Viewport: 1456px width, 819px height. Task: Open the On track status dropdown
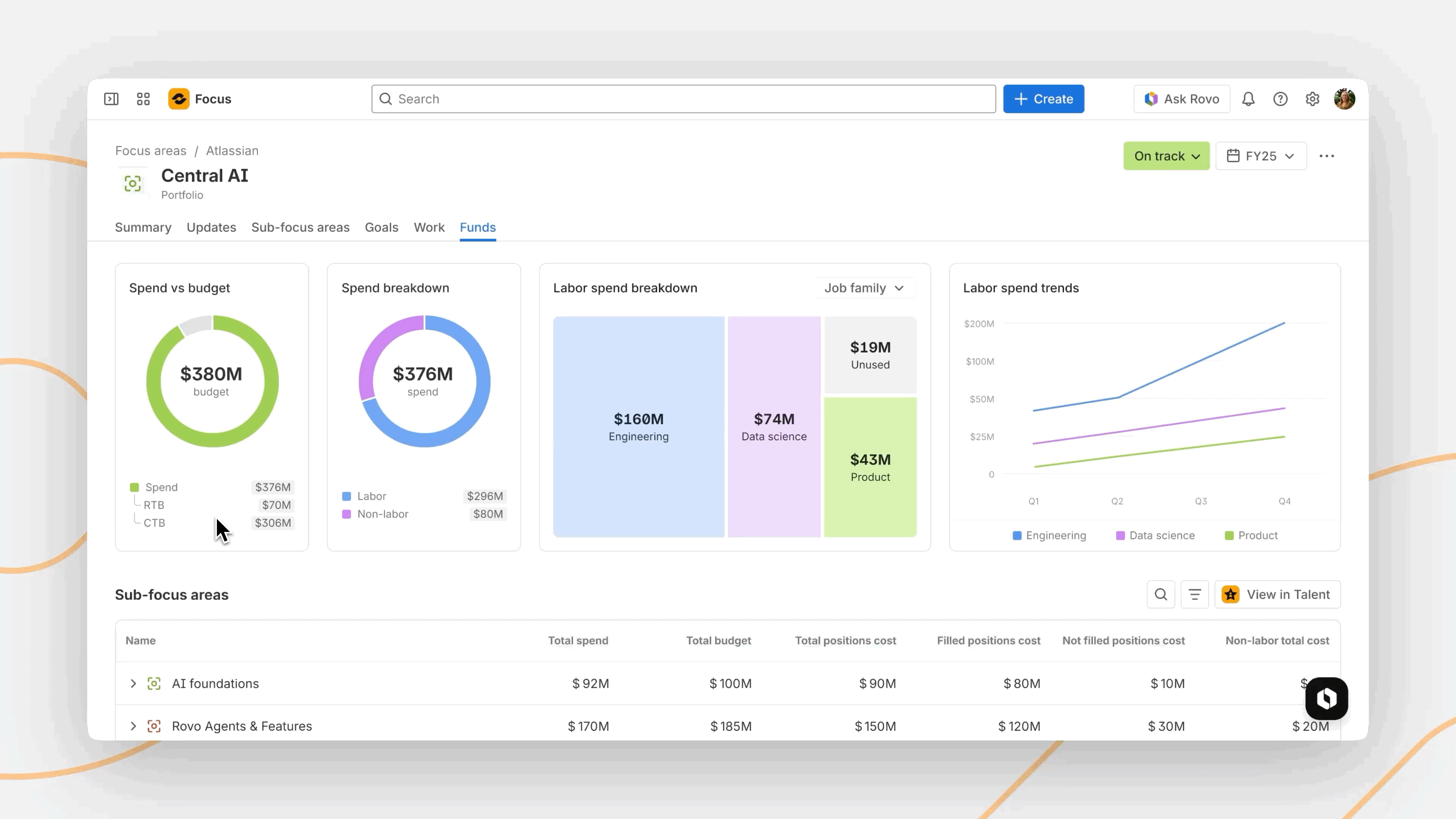click(x=1166, y=156)
